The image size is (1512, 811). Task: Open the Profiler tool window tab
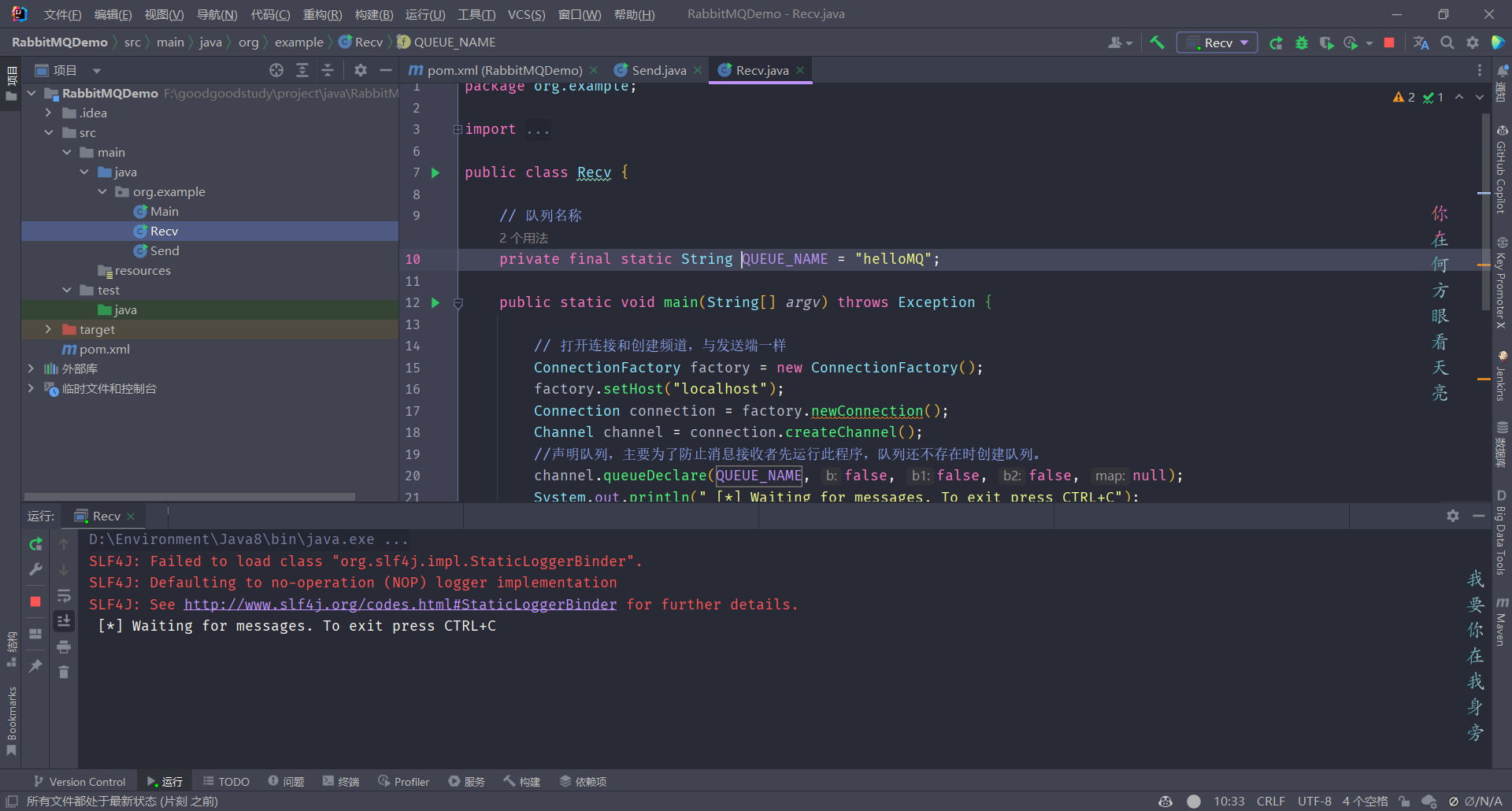[403, 781]
